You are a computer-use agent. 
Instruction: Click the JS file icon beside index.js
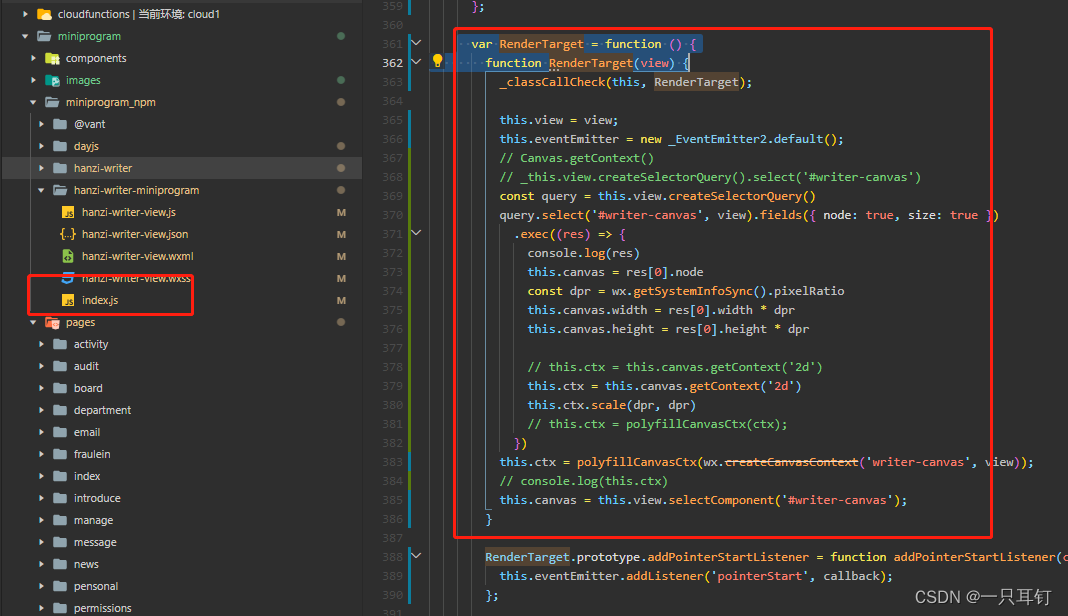click(x=68, y=300)
